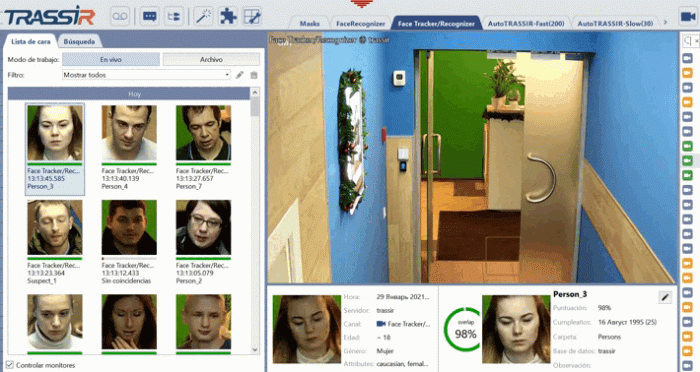Switch to the Masks tab
Image resolution: width=700 pixels, height=372 pixels.
click(x=309, y=23)
